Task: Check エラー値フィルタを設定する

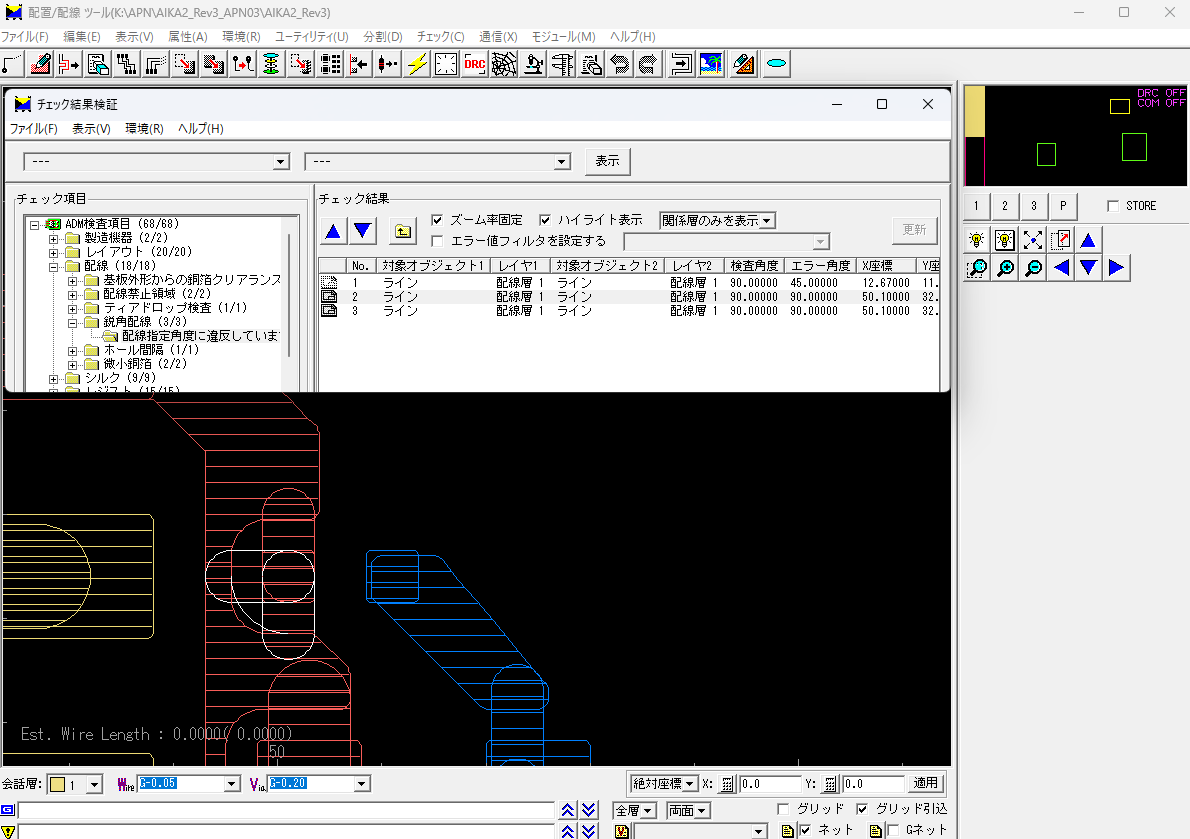Action: click(437, 240)
